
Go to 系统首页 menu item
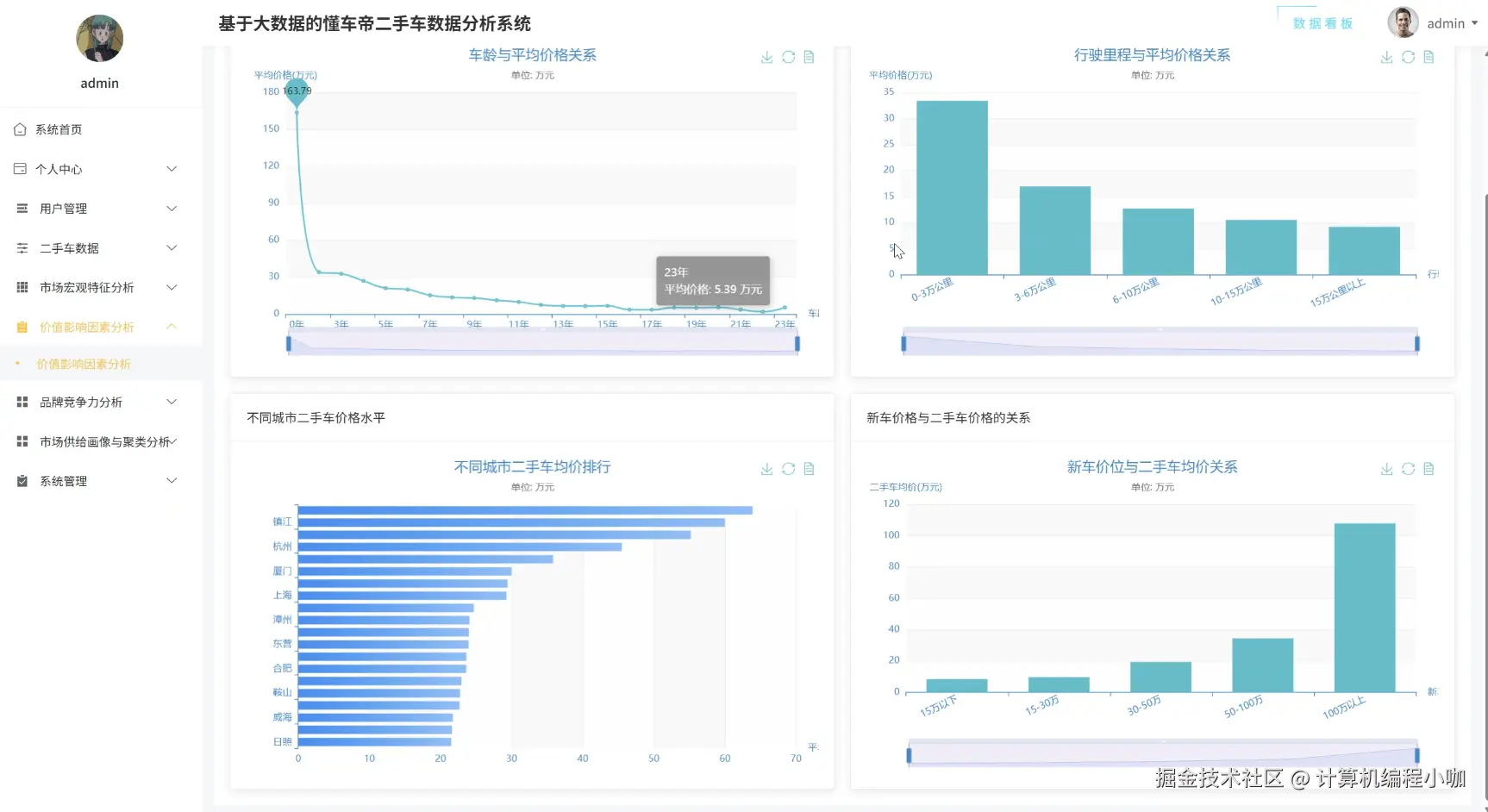click(x=101, y=129)
